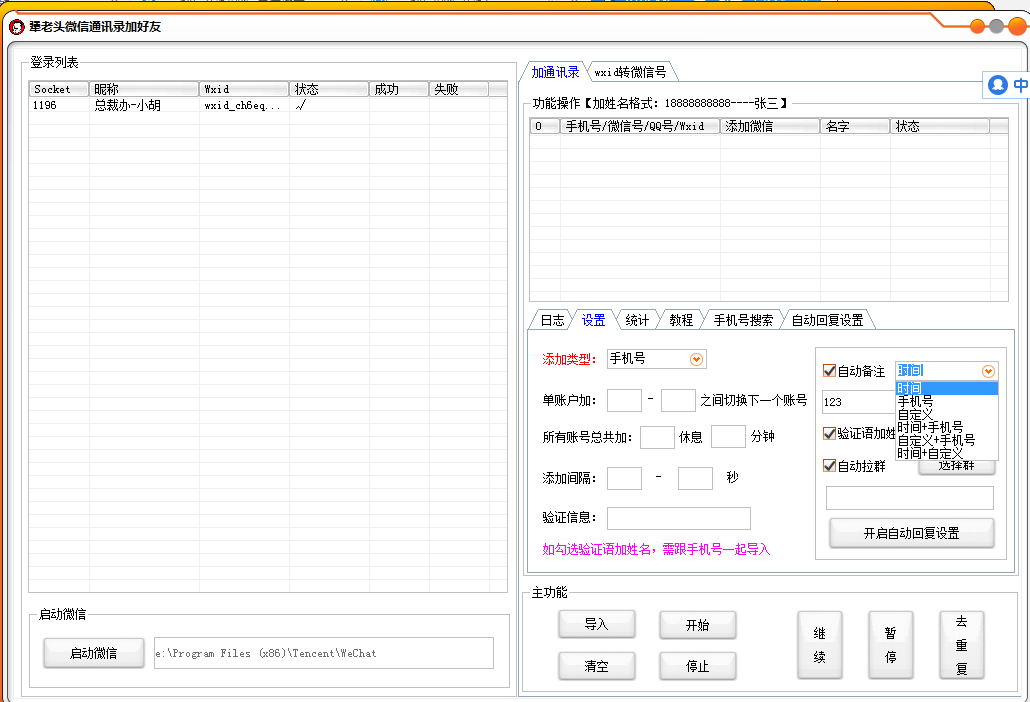This screenshot has height=702, width=1030.
Task: Open the 自动回复设置 tab
Action: (x=827, y=320)
